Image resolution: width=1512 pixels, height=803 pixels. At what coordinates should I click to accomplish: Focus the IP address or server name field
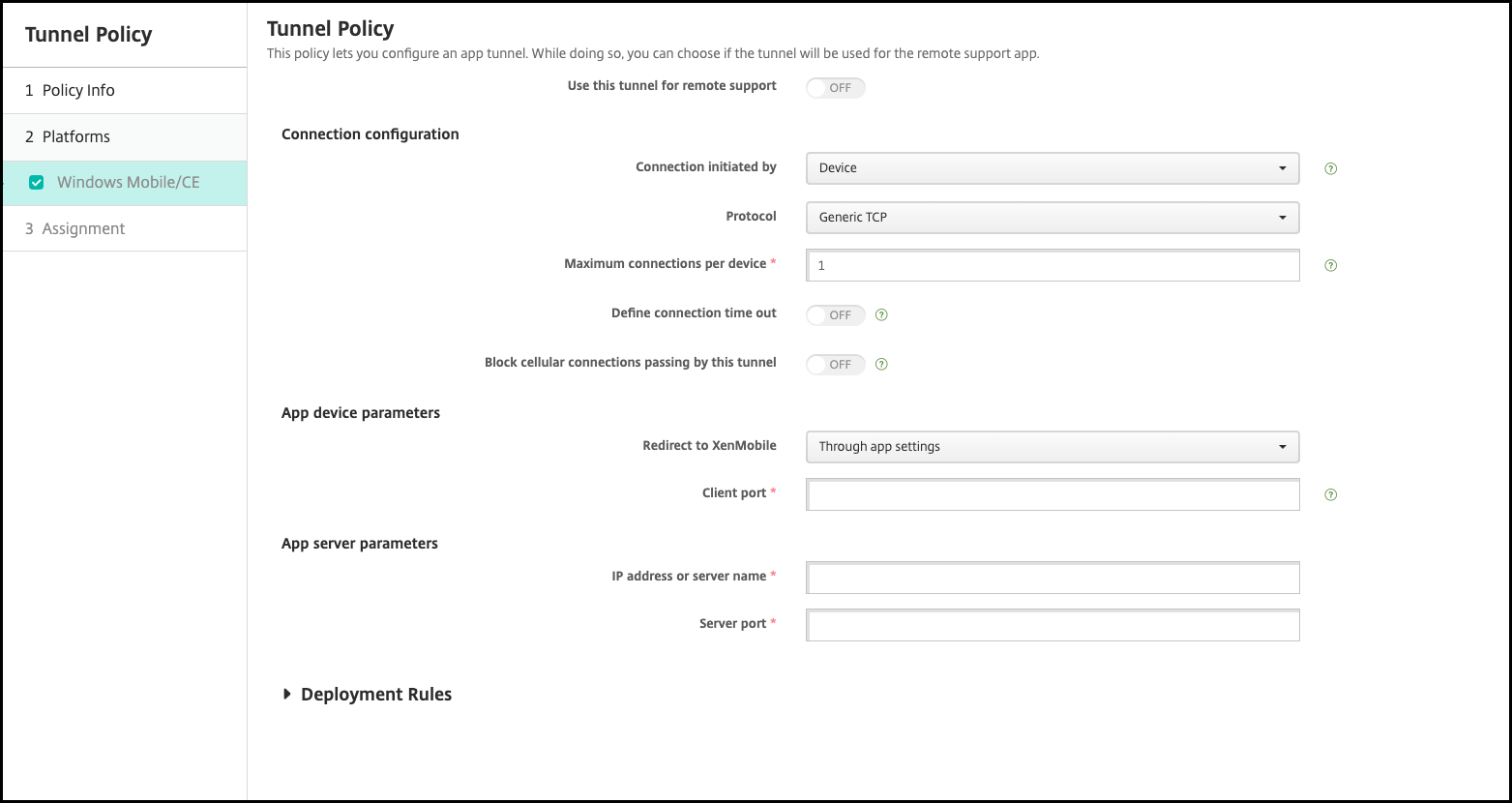(1052, 579)
